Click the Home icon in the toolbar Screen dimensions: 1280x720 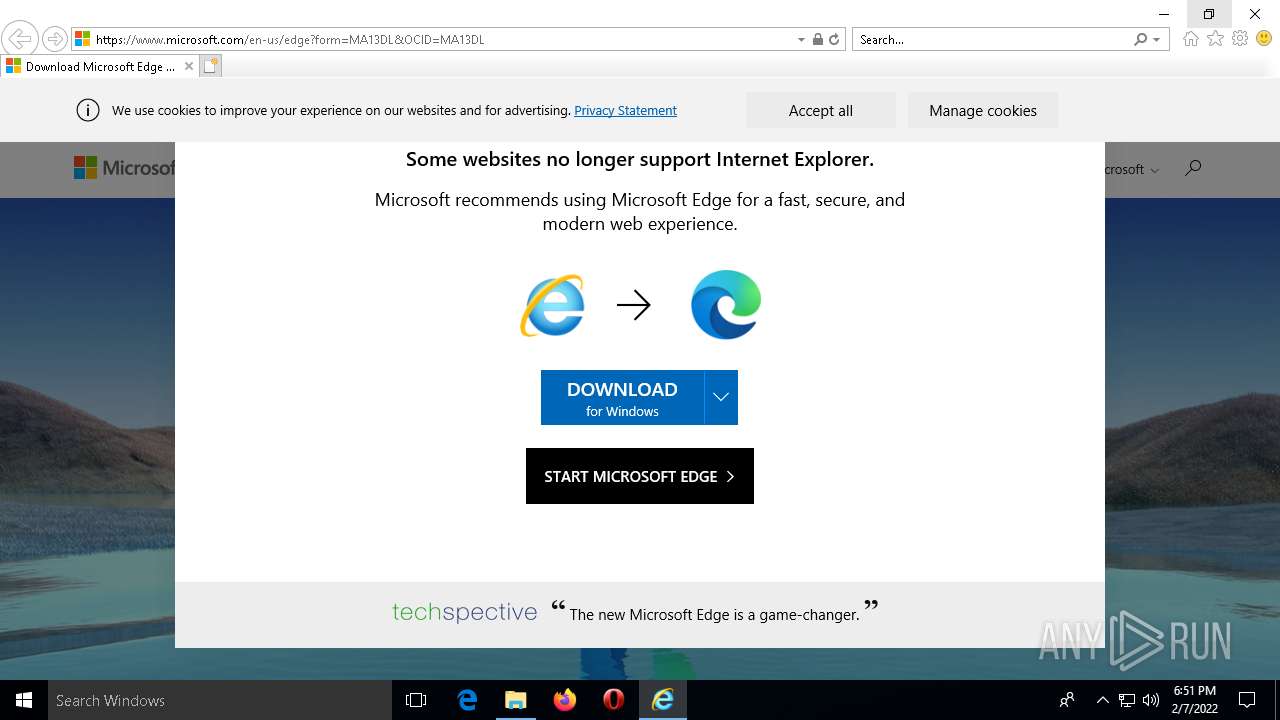click(1190, 39)
